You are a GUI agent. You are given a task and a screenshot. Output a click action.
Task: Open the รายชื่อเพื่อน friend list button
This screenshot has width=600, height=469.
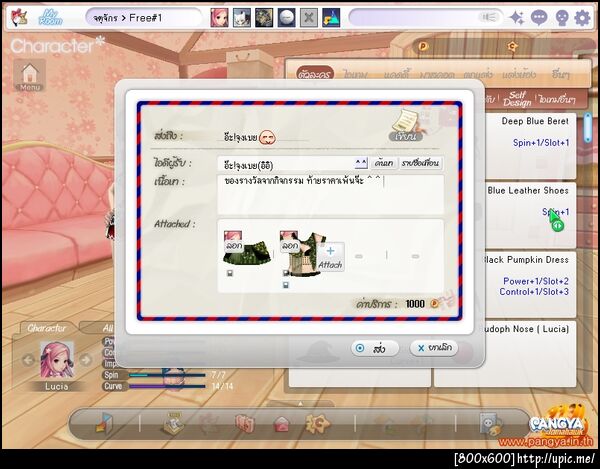pyautogui.click(x=421, y=163)
